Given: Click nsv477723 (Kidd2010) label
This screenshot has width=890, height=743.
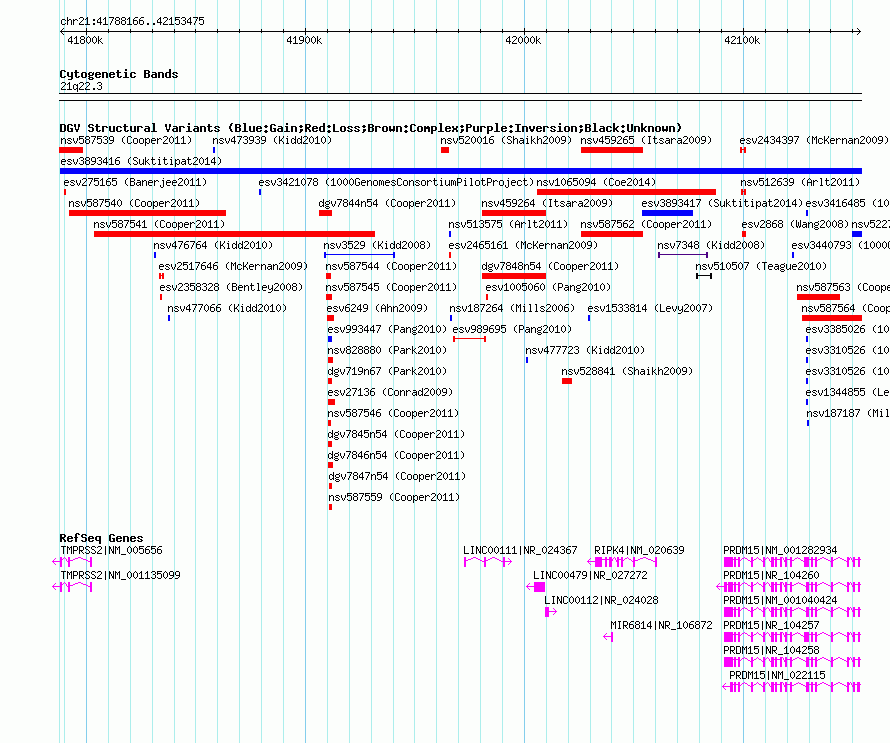Looking at the screenshot, I should [585, 350].
